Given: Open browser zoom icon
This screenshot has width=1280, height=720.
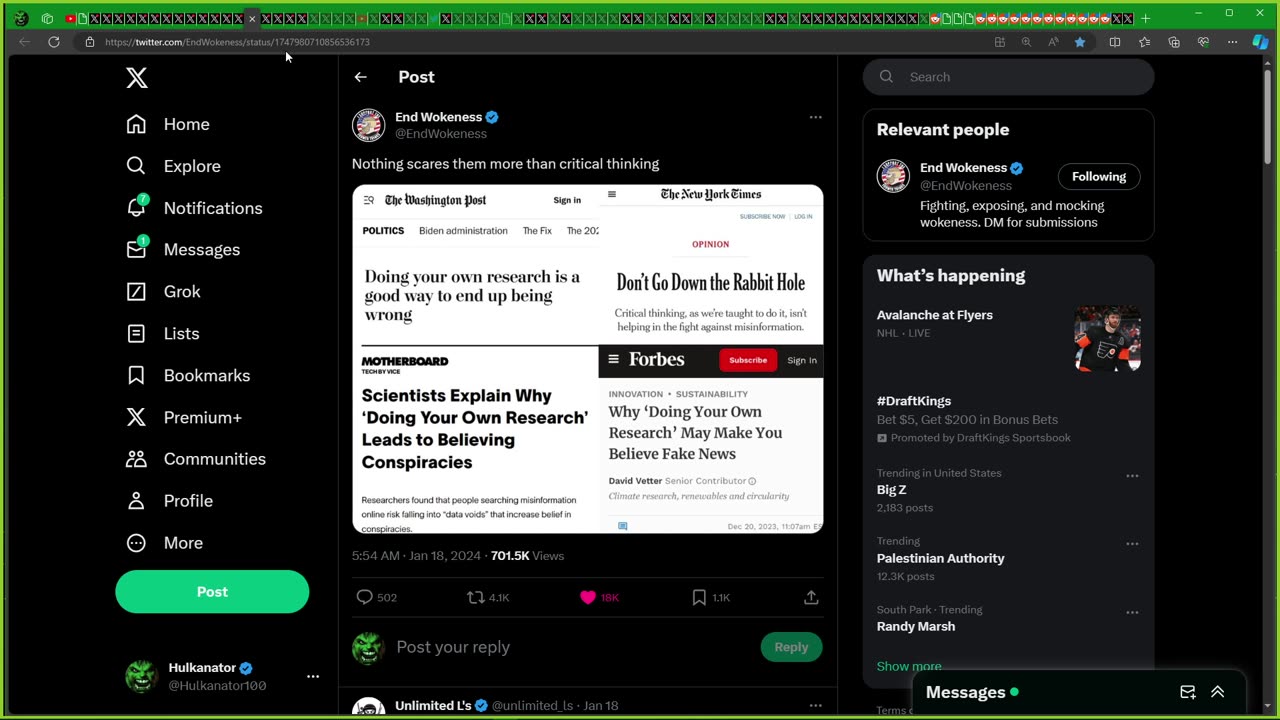Looking at the screenshot, I should click(x=1026, y=42).
